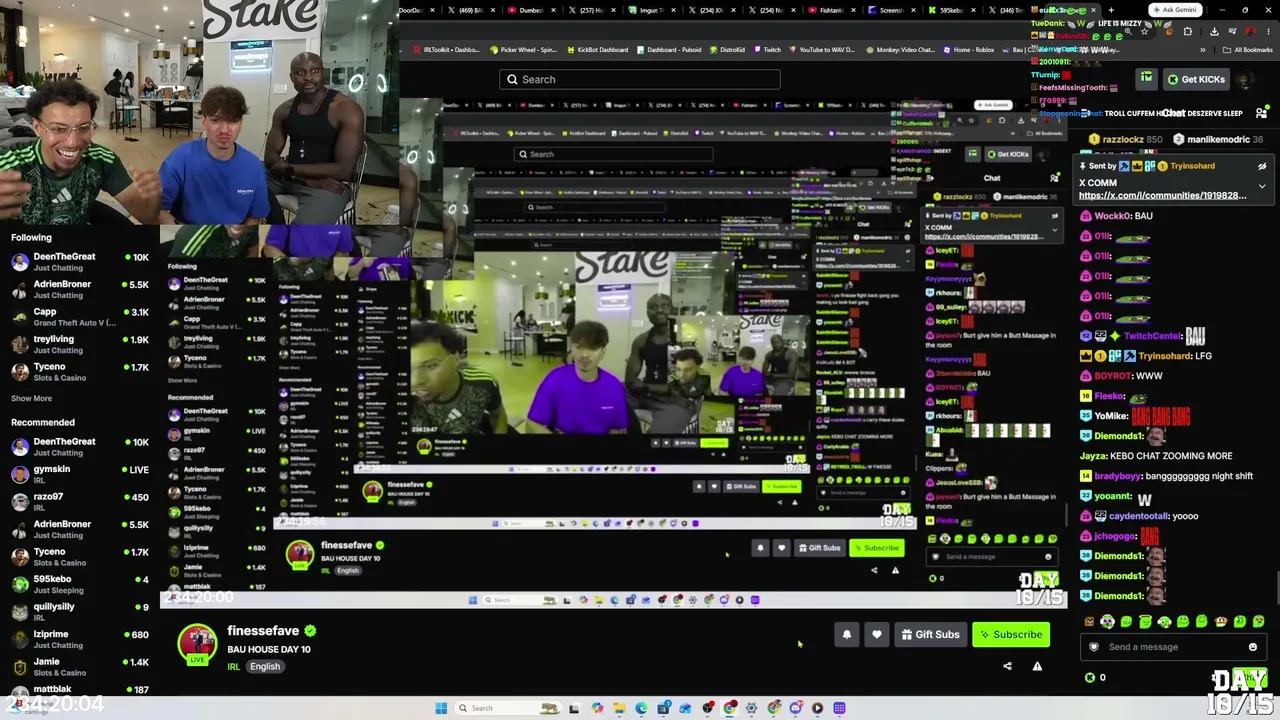The width and height of the screenshot is (1280, 720).
Task: Open AdrienBroner in the Following list
Action: 80,289
